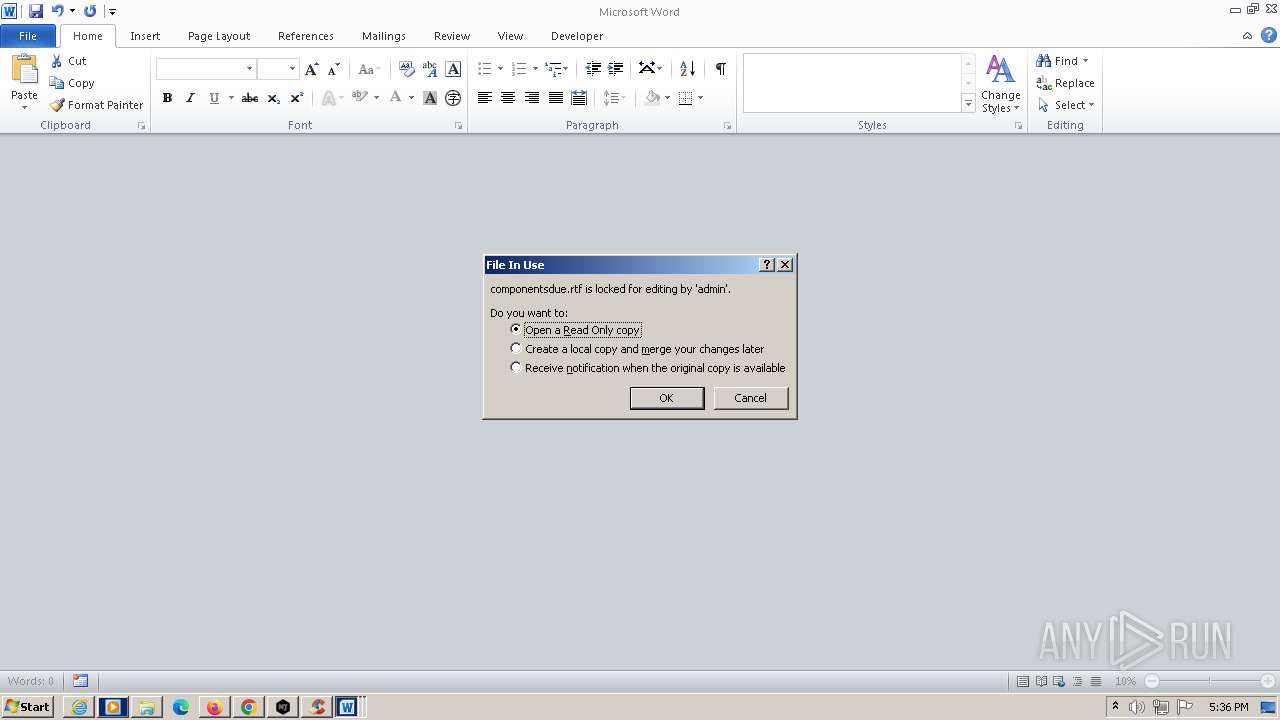The width and height of the screenshot is (1280, 720).
Task: Click the zoom out minus button
Action: [1151, 681]
